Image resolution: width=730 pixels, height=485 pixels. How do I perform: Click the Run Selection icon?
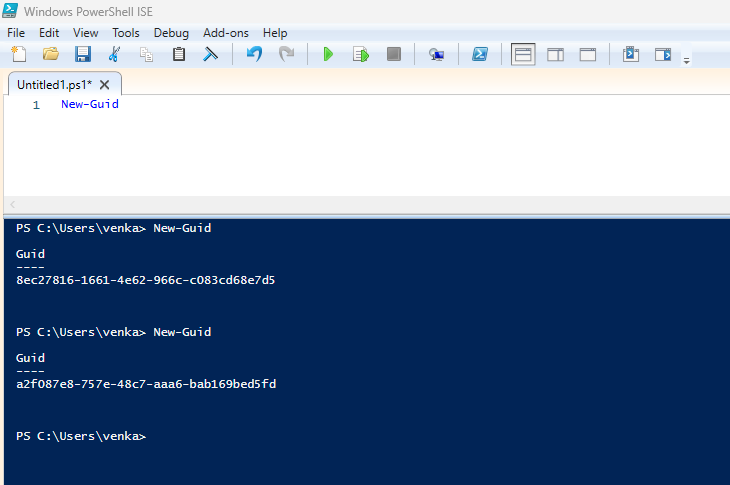[x=361, y=54]
